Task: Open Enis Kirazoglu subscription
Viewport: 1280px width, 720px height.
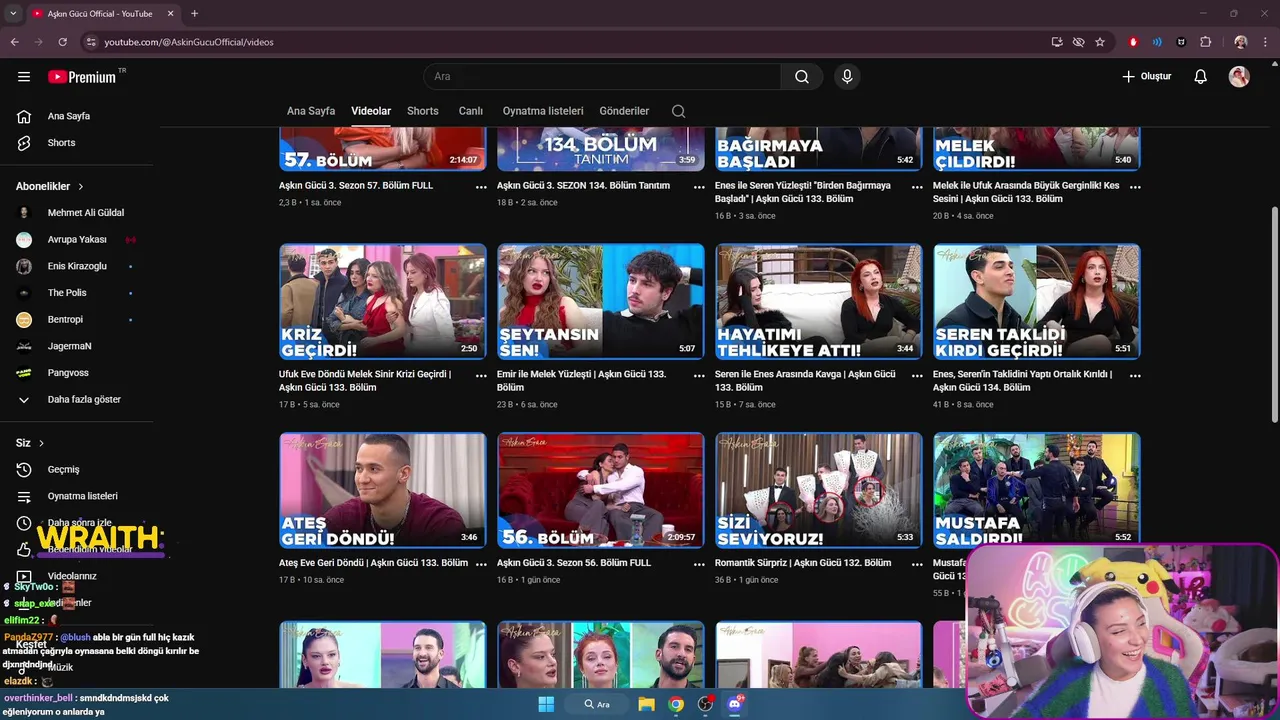Action: tap(76, 266)
